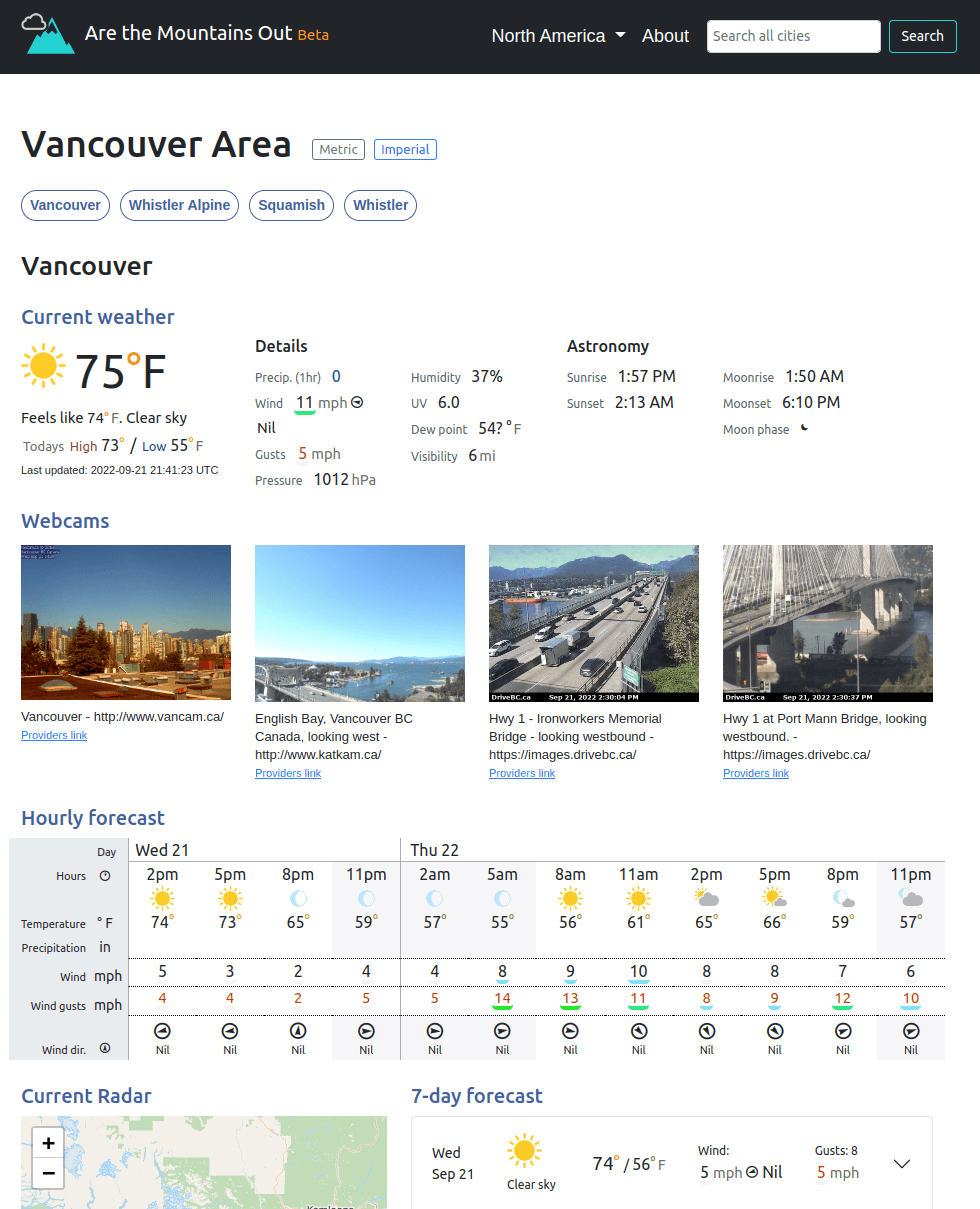
Task: Click the wind direction arrow under 2am
Action: [434, 1030]
